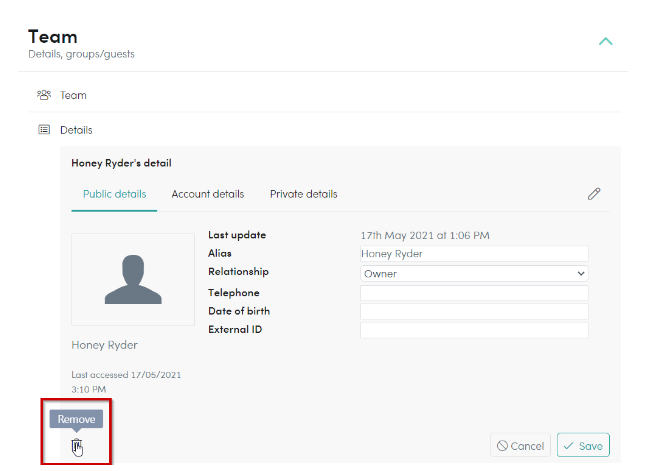The height and width of the screenshot is (471, 646).
Task: Click the Remove tooltip label
Action: point(76,419)
